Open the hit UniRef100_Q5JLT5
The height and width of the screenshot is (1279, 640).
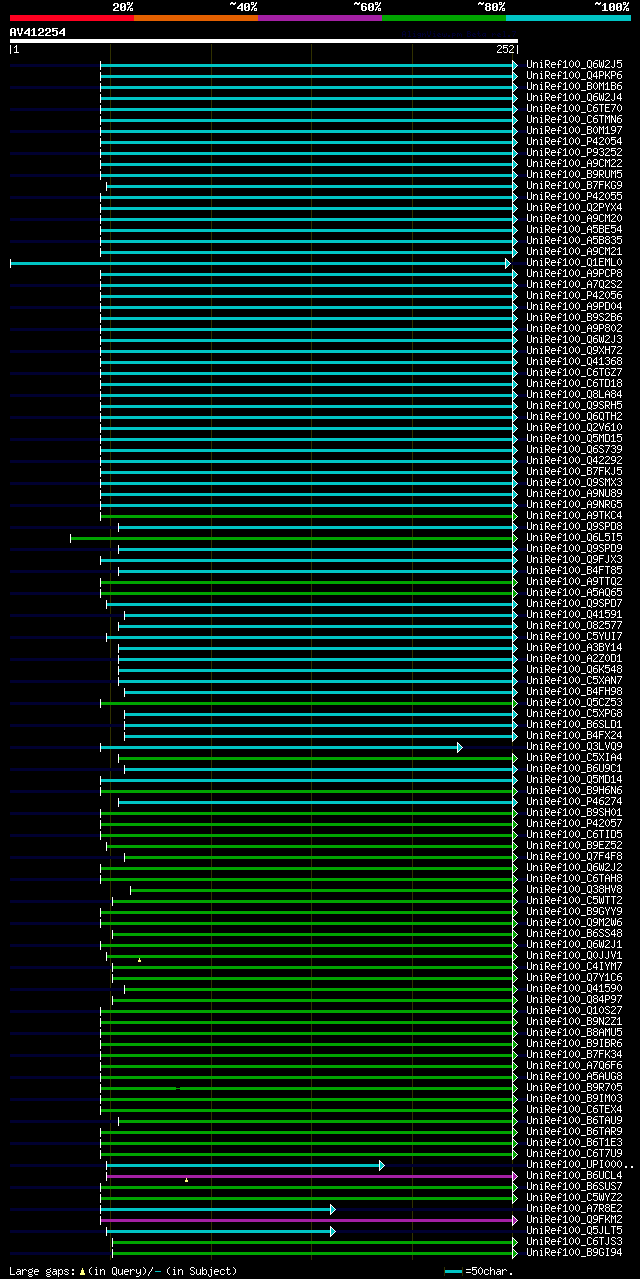pos(574,1230)
